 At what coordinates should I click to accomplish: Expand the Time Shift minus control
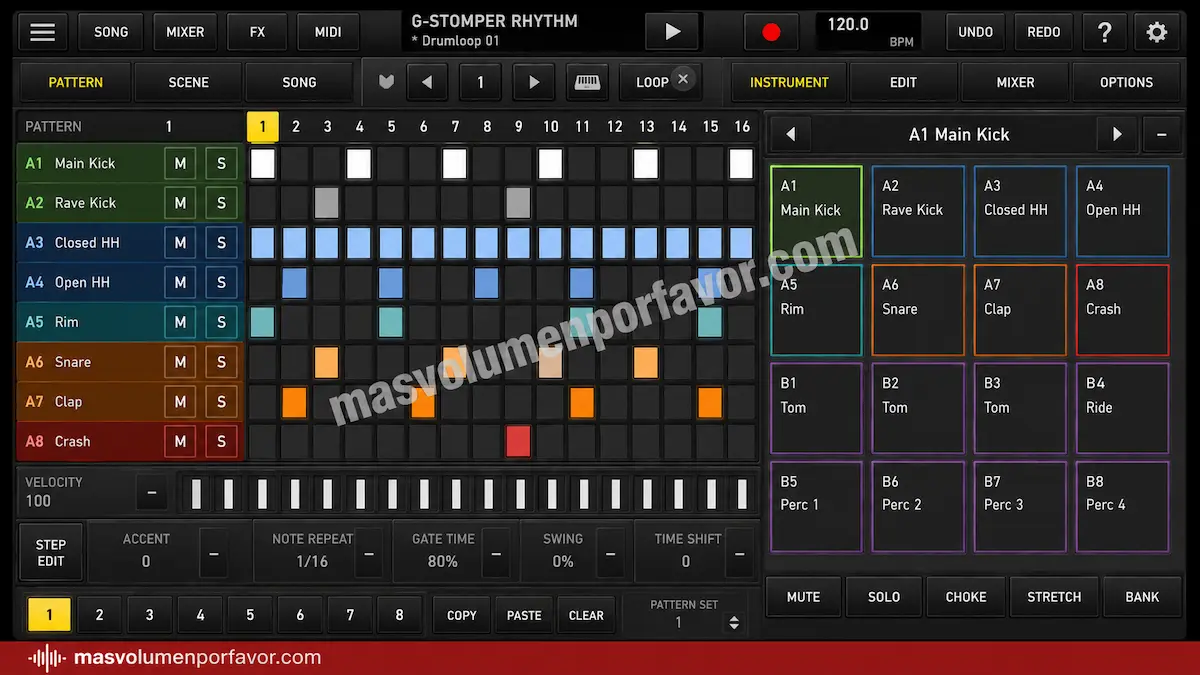pos(740,553)
